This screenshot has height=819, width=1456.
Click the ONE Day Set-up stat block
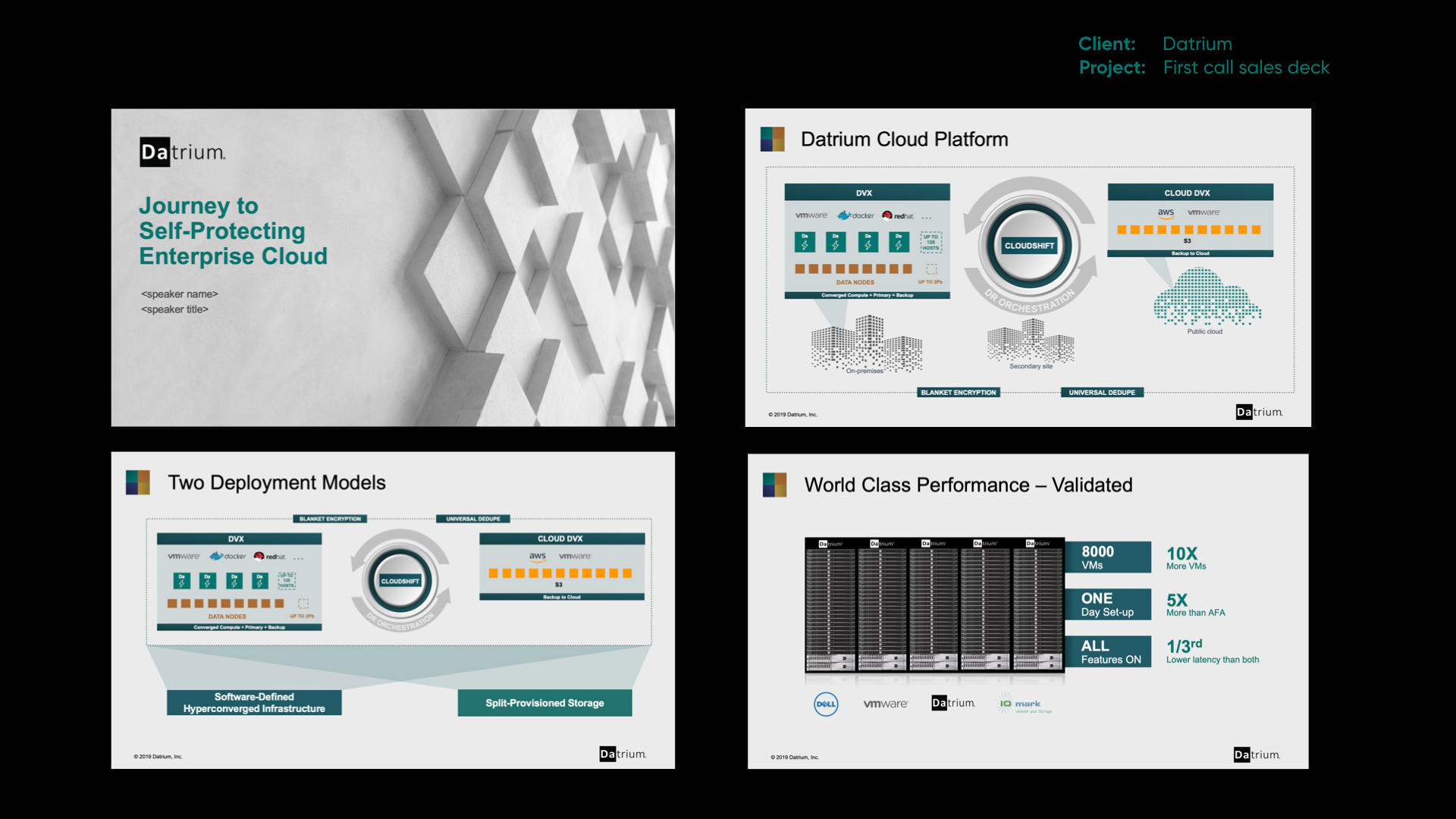[x=1108, y=604]
